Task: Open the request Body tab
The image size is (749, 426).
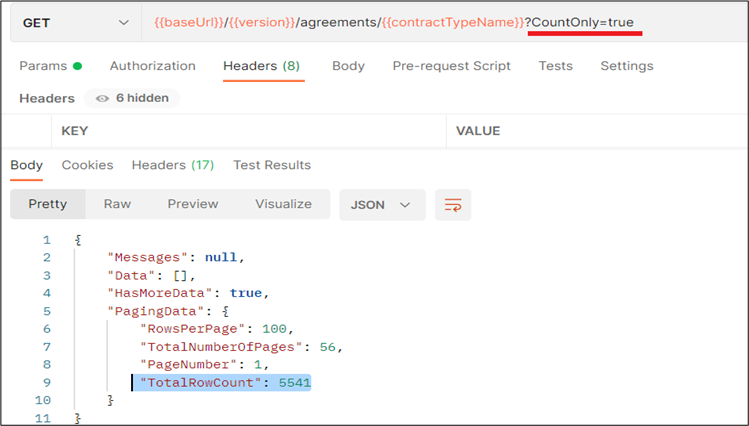Action: click(348, 66)
